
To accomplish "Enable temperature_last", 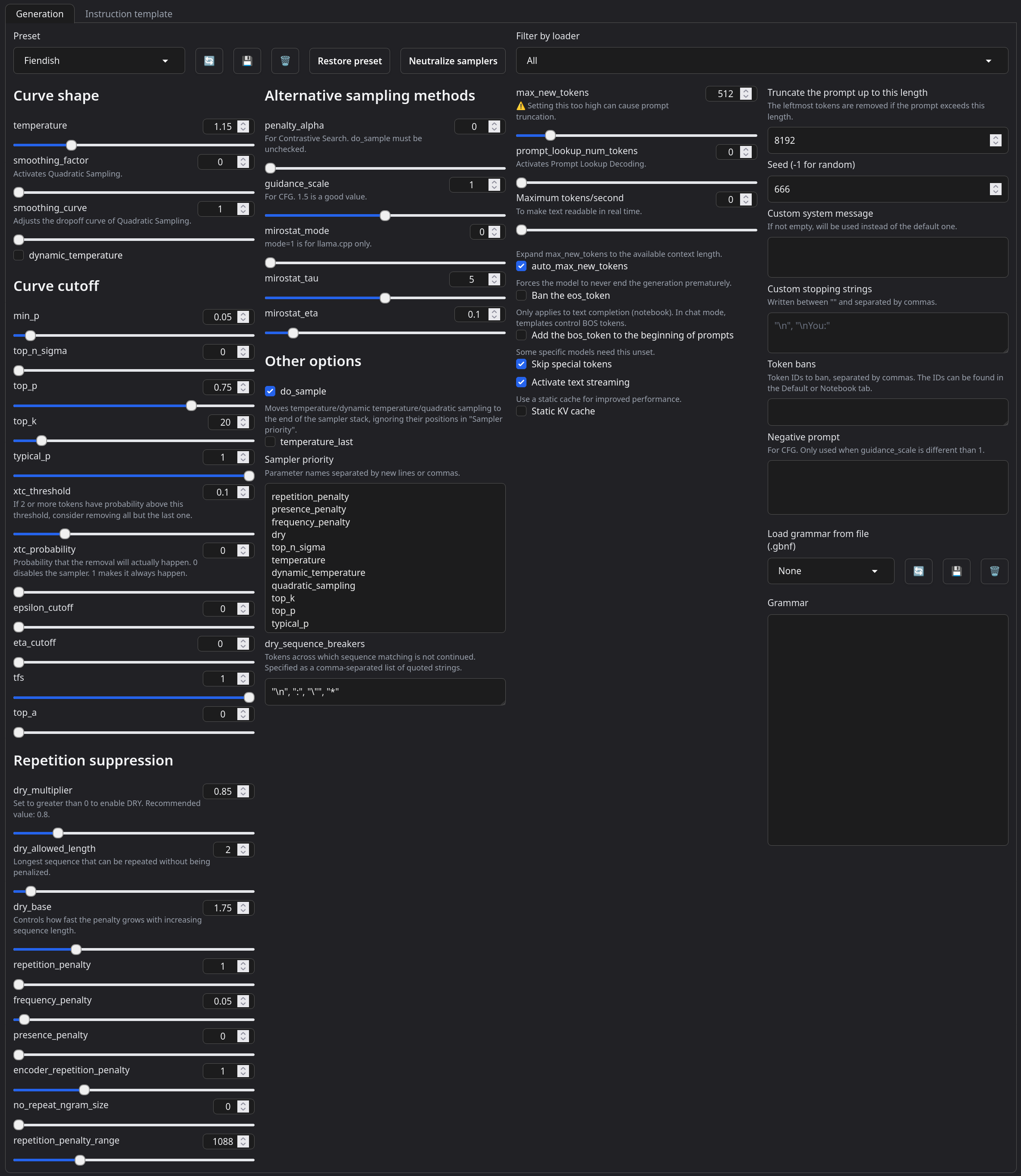I will point(270,442).
